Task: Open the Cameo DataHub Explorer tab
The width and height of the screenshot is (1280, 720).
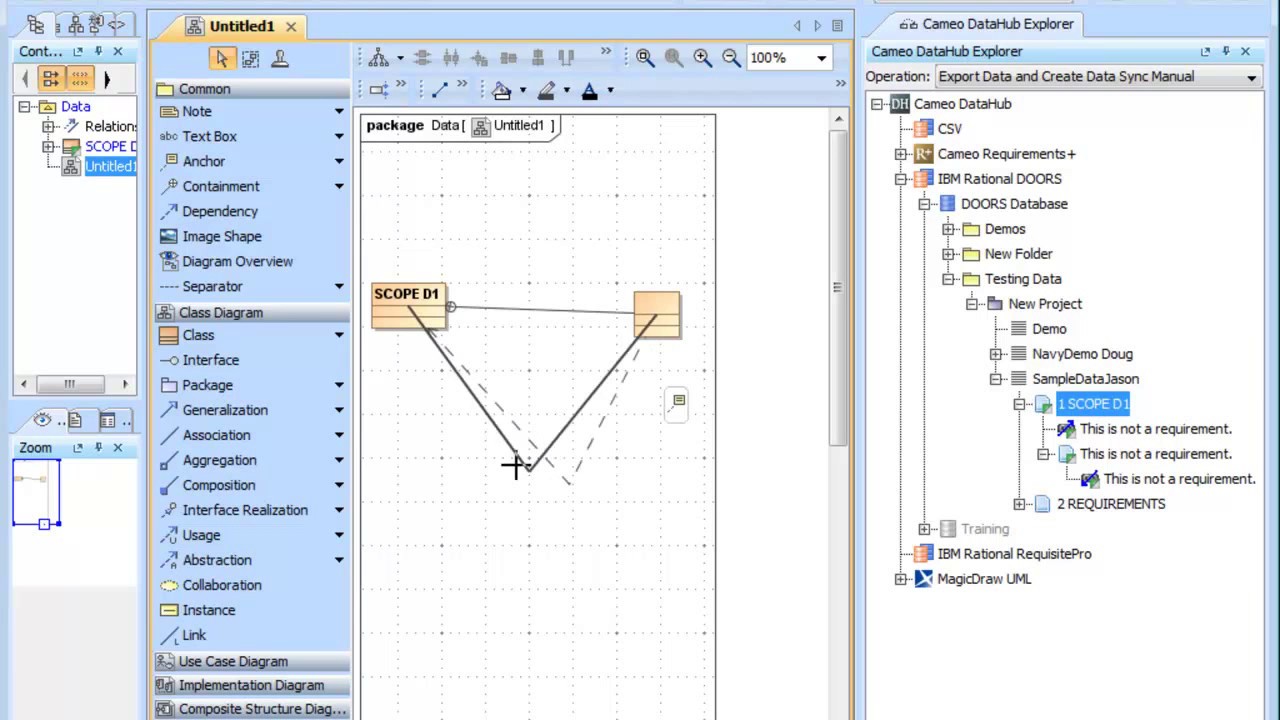Action: (x=986, y=24)
